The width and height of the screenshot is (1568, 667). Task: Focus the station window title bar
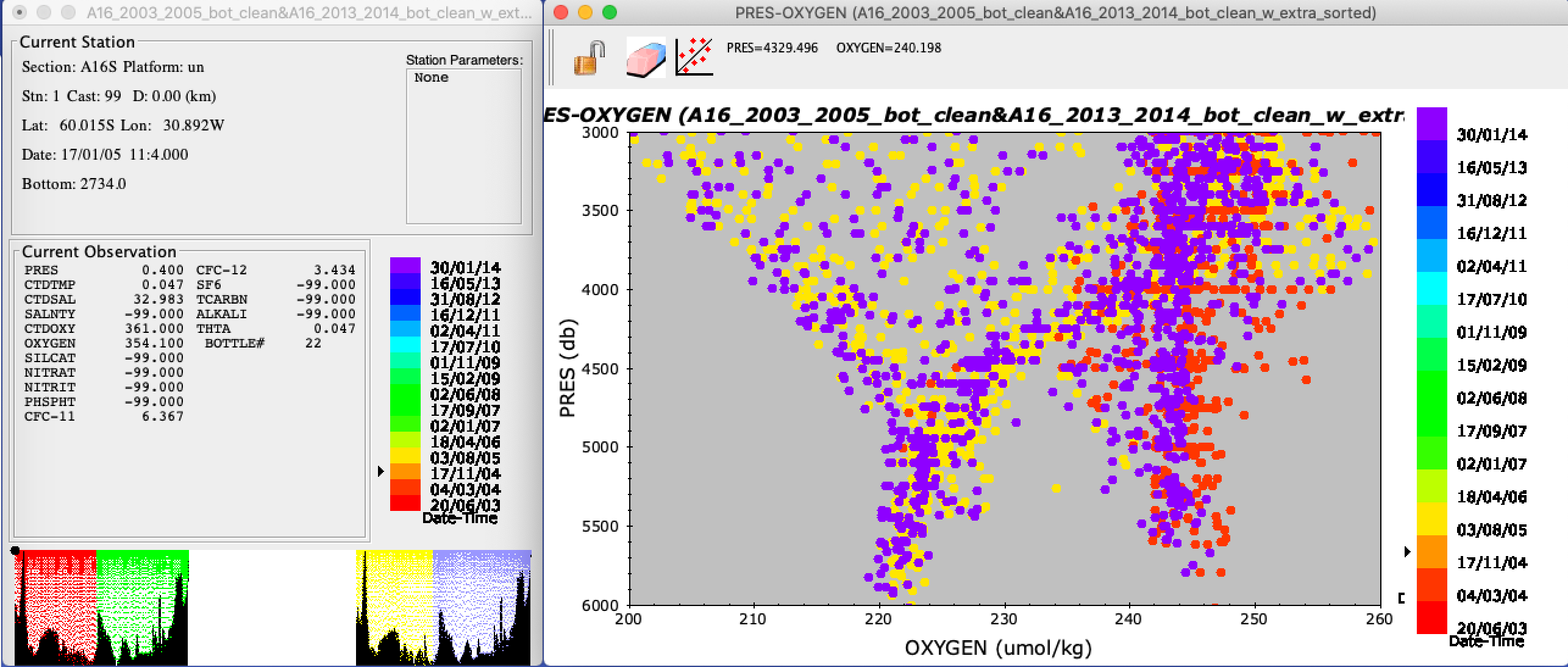pos(272,12)
